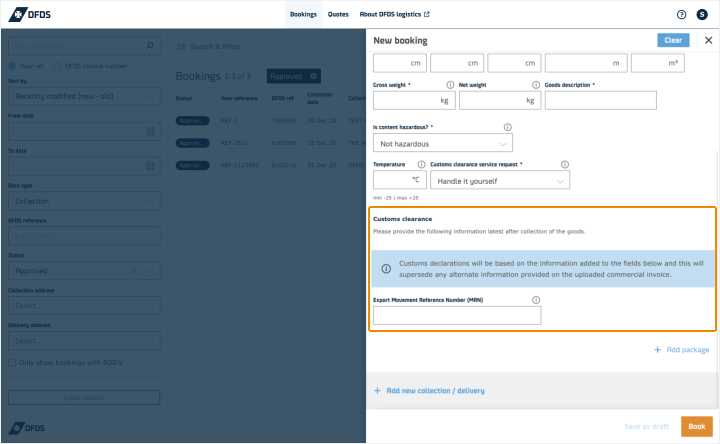Open the help question mark icon
This screenshot has width=720, height=444.
[x=681, y=15]
